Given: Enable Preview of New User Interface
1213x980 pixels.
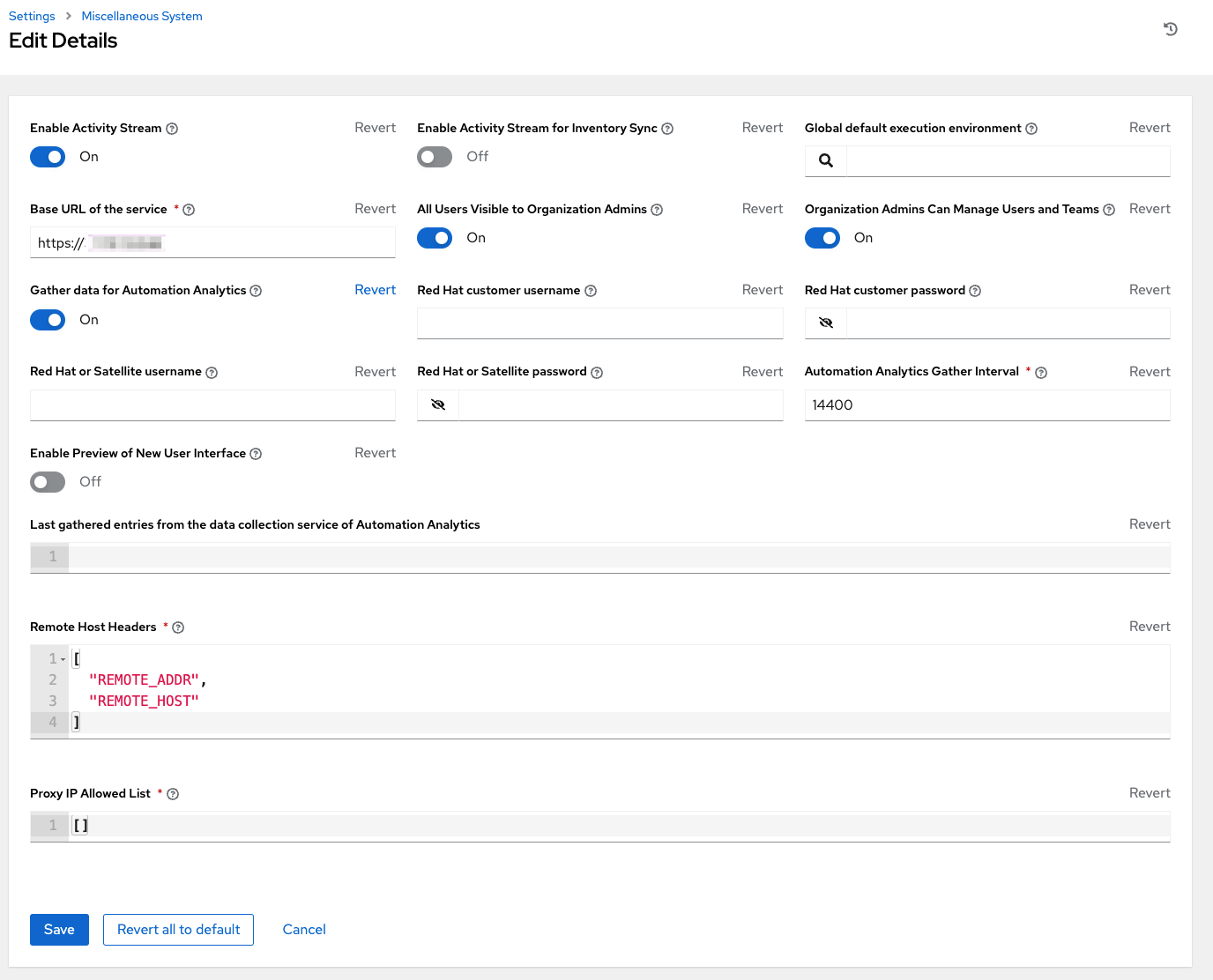Looking at the screenshot, I should tap(48, 482).
